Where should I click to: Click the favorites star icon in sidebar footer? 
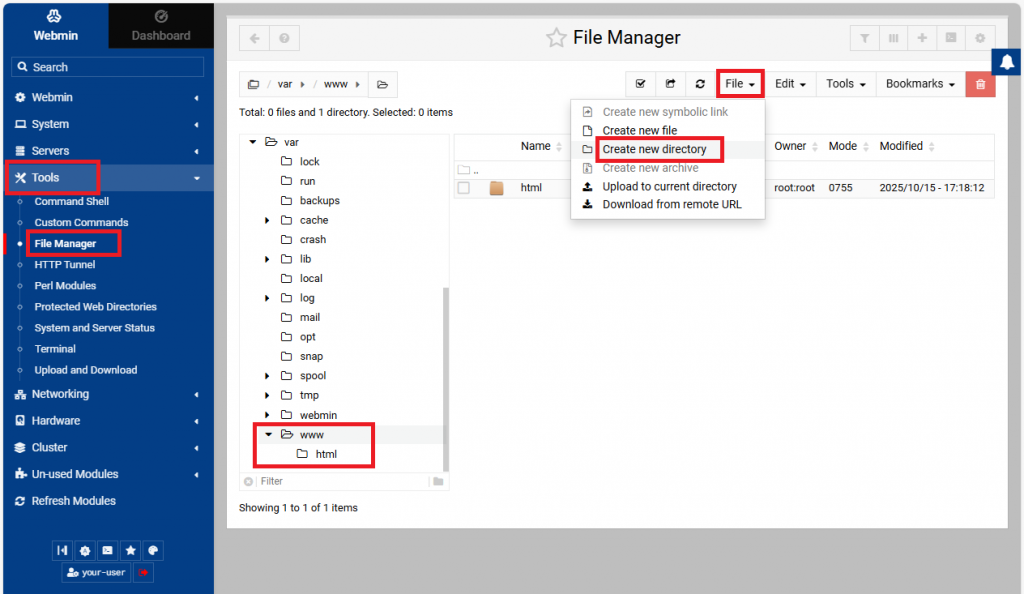pyautogui.click(x=130, y=551)
